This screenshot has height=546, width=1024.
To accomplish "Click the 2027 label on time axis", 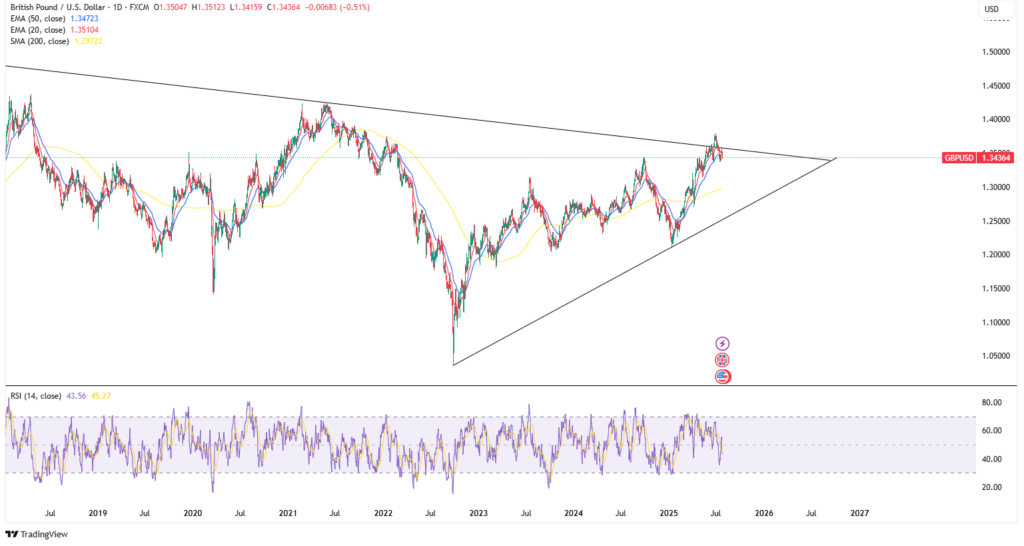I will click(x=859, y=513).
